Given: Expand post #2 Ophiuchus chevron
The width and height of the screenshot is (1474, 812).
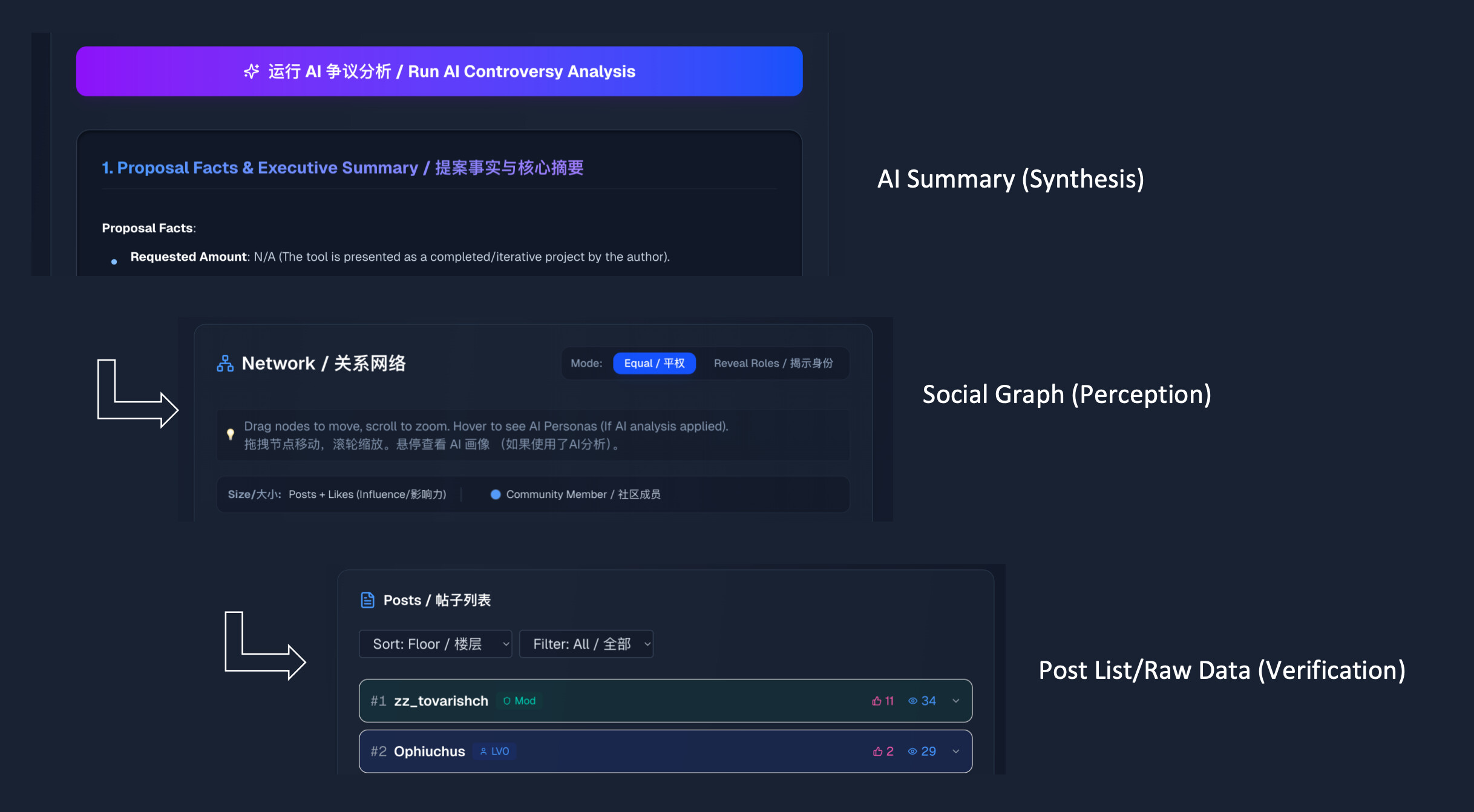Looking at the screenshot, I should [x=956, y=751].
